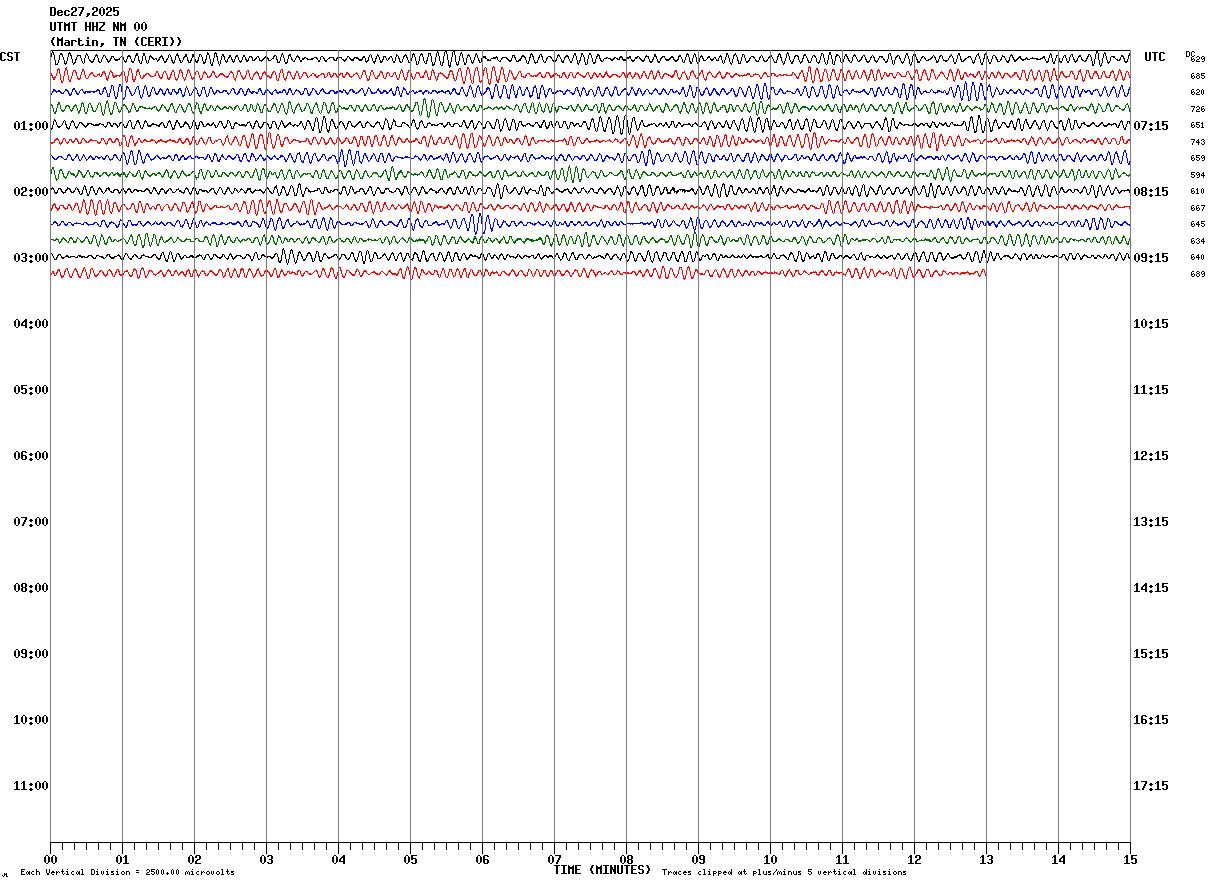Click the '12:15' UTC time label

click(1151, 456)
